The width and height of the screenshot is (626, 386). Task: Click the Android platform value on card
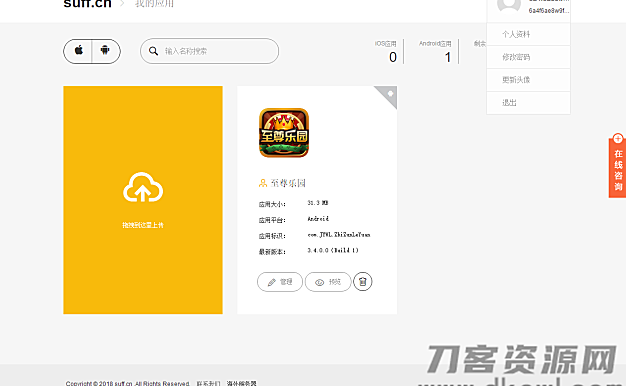tap(318, 219)
